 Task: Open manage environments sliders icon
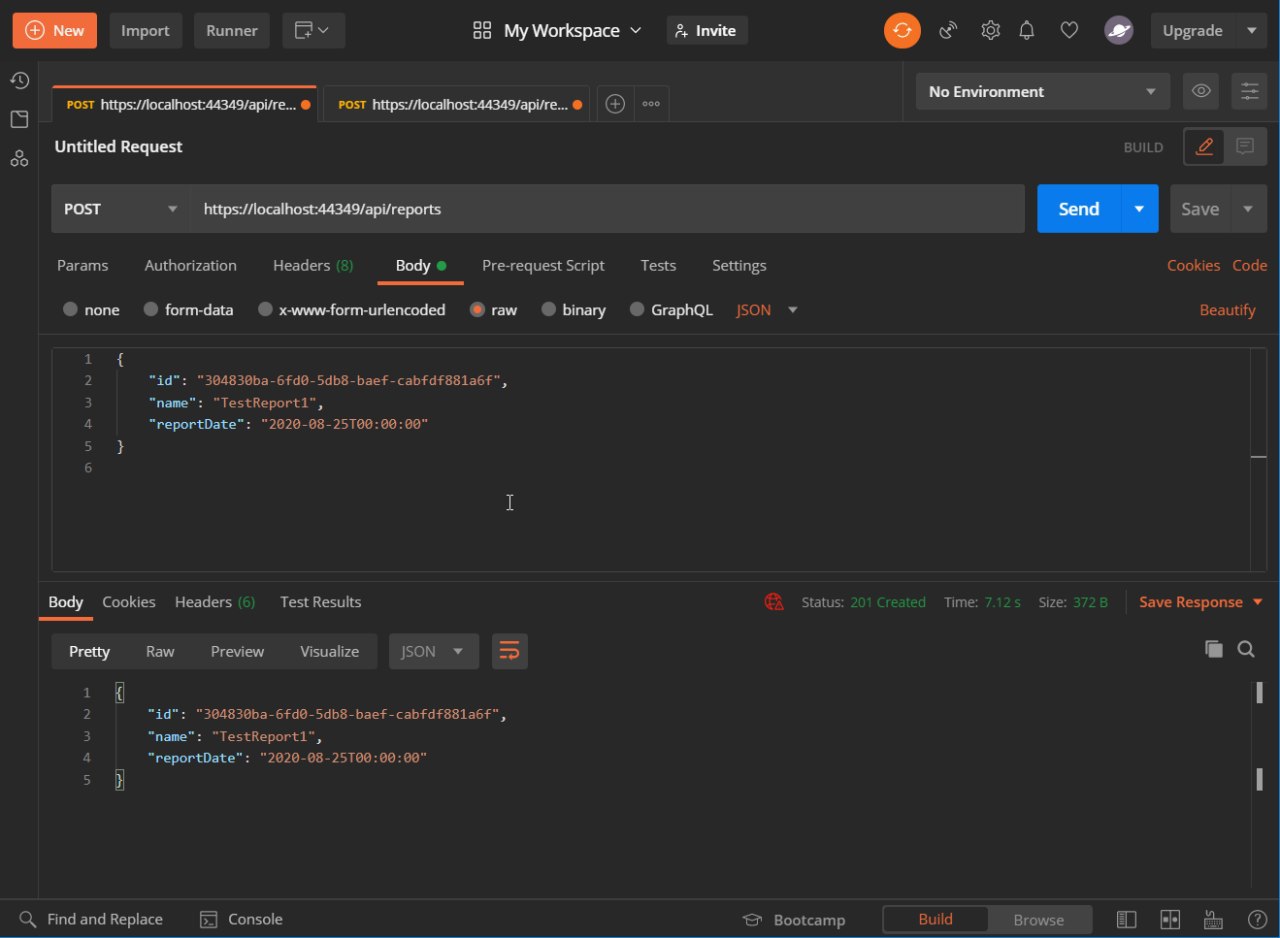coord(1250,91)
